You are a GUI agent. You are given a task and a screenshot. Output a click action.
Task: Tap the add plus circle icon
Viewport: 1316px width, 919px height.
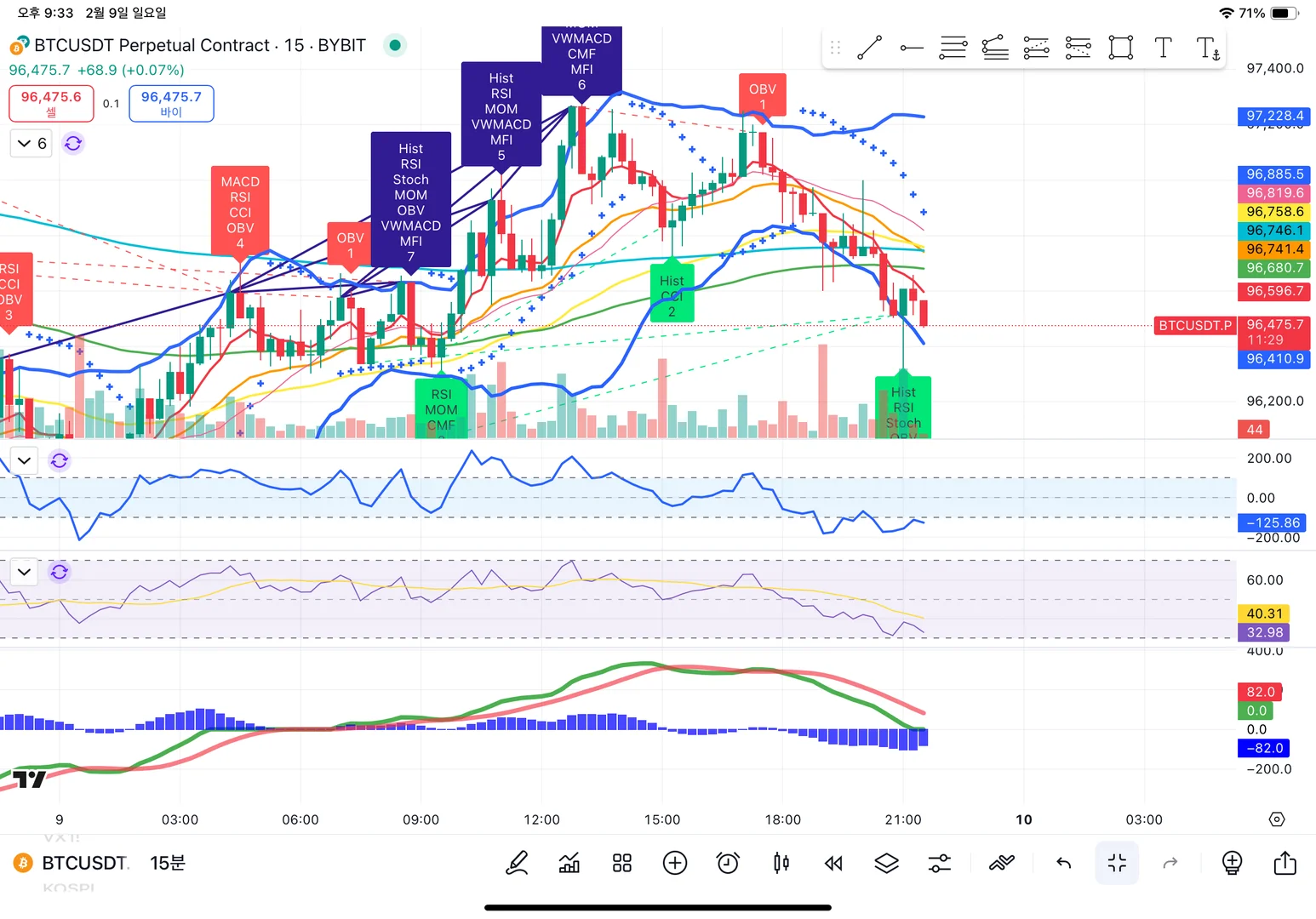675,864
